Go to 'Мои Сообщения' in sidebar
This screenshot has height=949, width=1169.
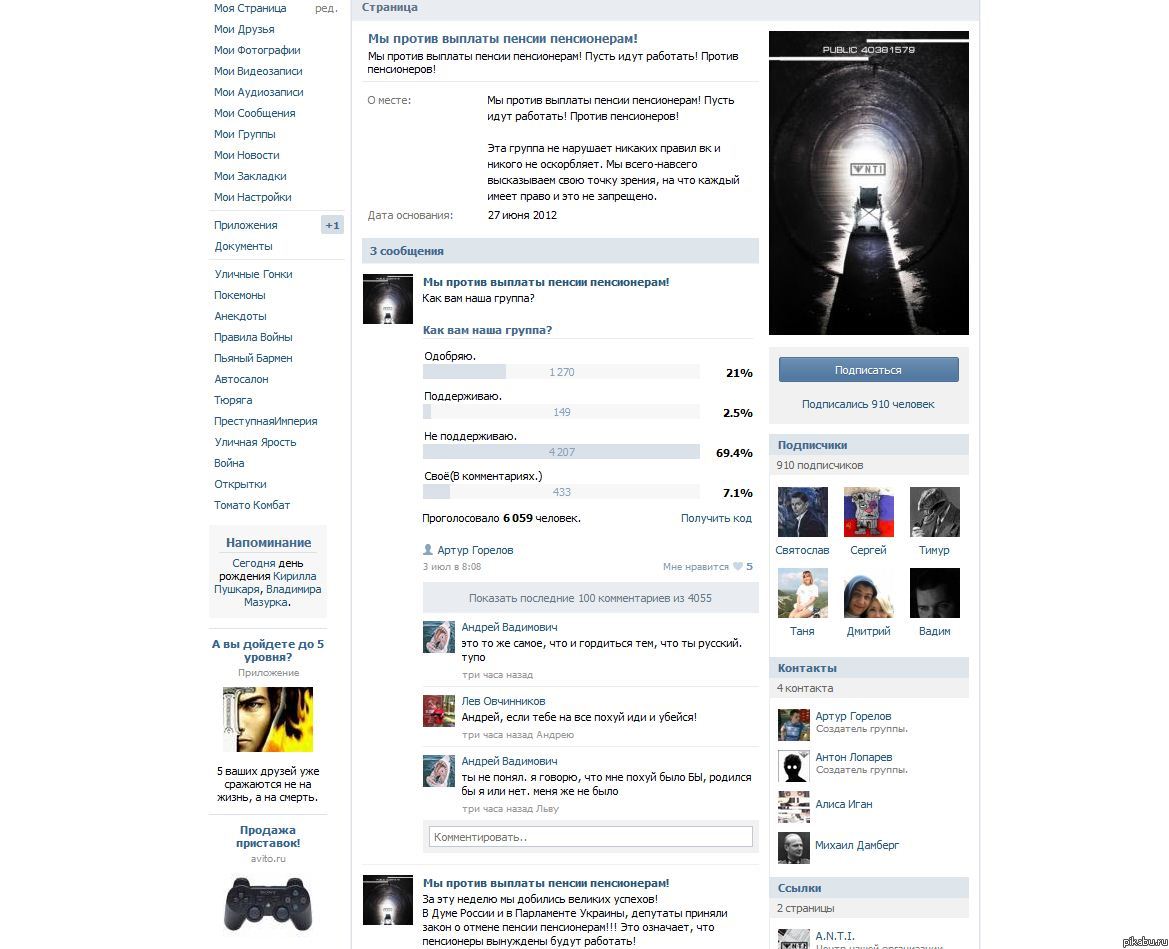click(254, 113)
